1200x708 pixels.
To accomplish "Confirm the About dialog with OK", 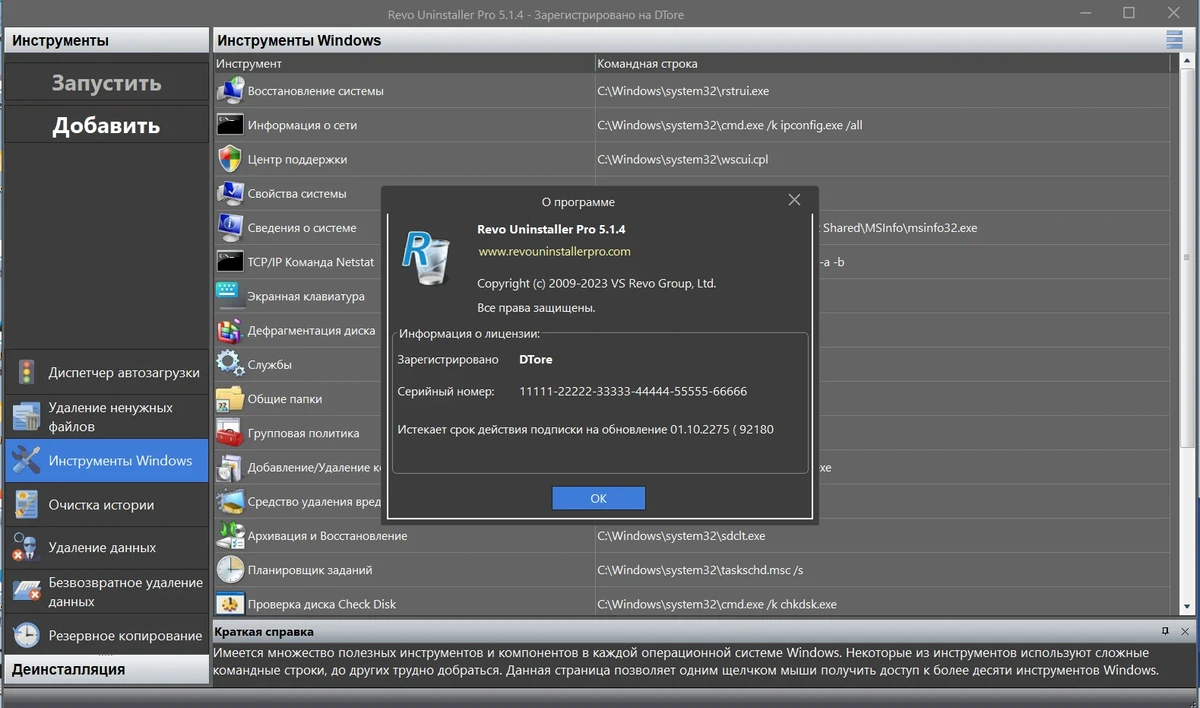I will [598, 498].
